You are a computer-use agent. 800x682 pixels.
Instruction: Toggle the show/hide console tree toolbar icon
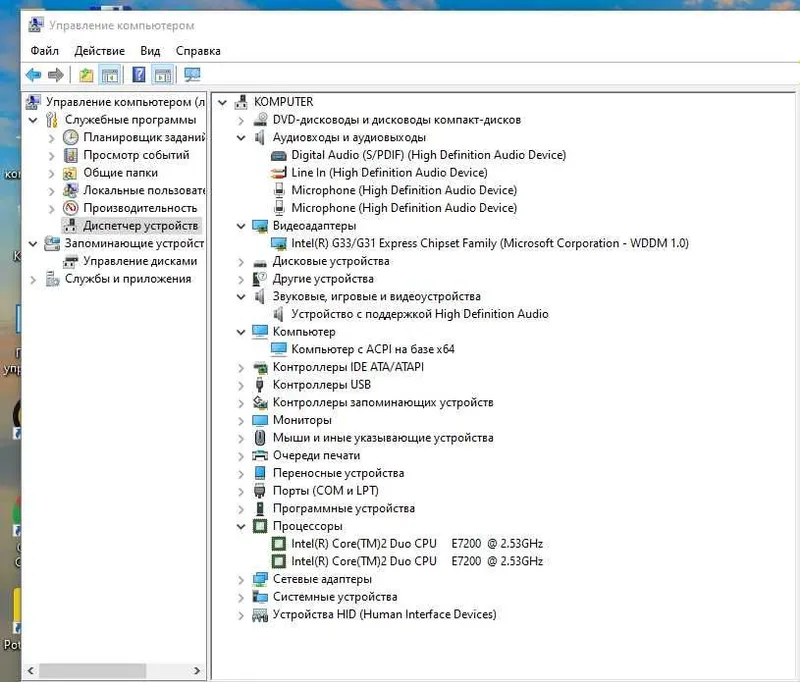pos(110,75)
